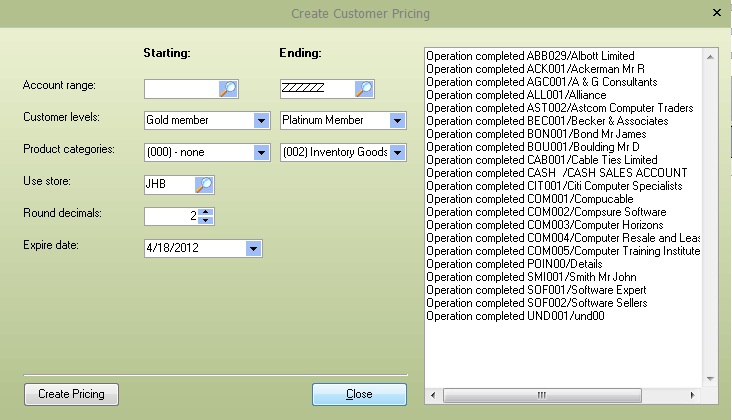
Task: Click inside the starting account range field
Action: (181, 89)
